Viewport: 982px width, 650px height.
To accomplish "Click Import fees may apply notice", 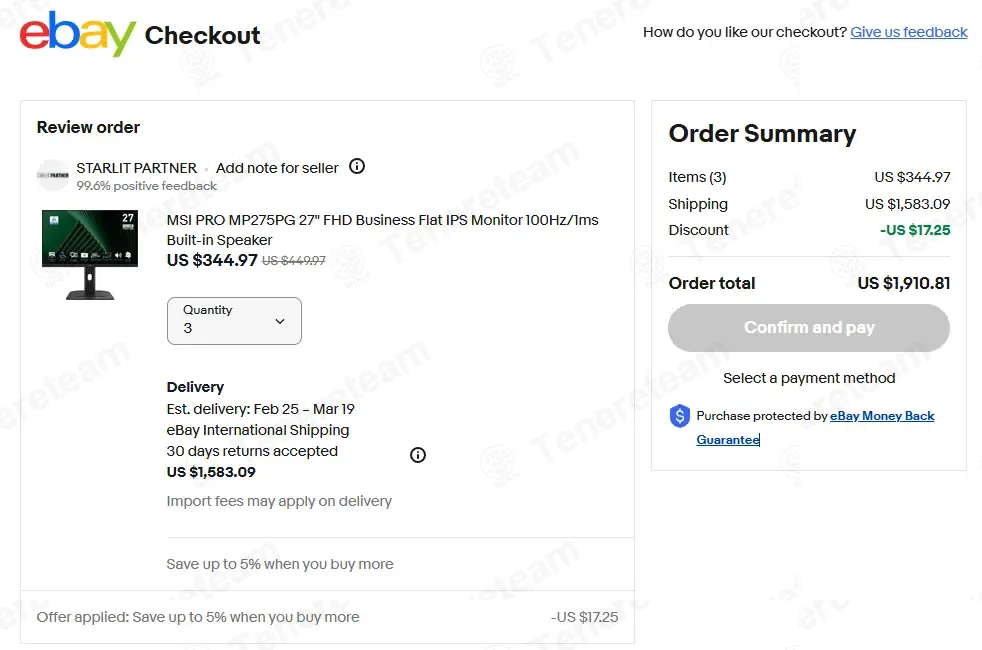I will [279, 501].
